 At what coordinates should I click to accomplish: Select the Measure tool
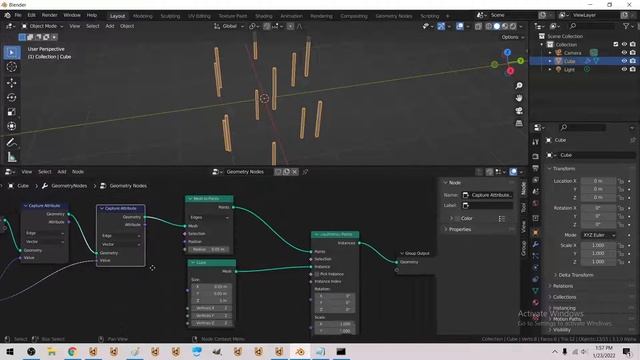11,157
